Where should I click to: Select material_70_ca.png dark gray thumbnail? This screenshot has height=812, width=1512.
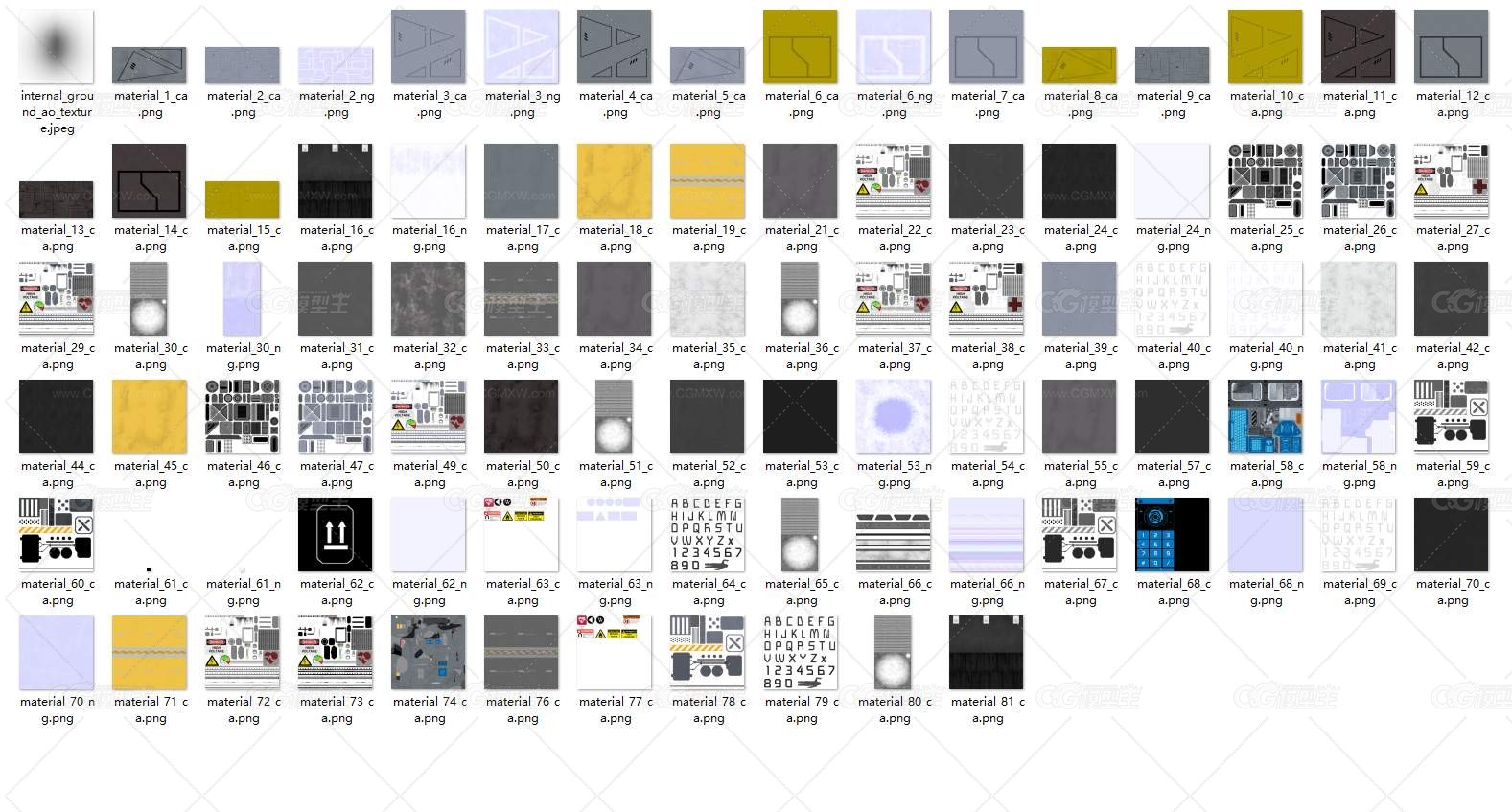tap(1452, 534)
